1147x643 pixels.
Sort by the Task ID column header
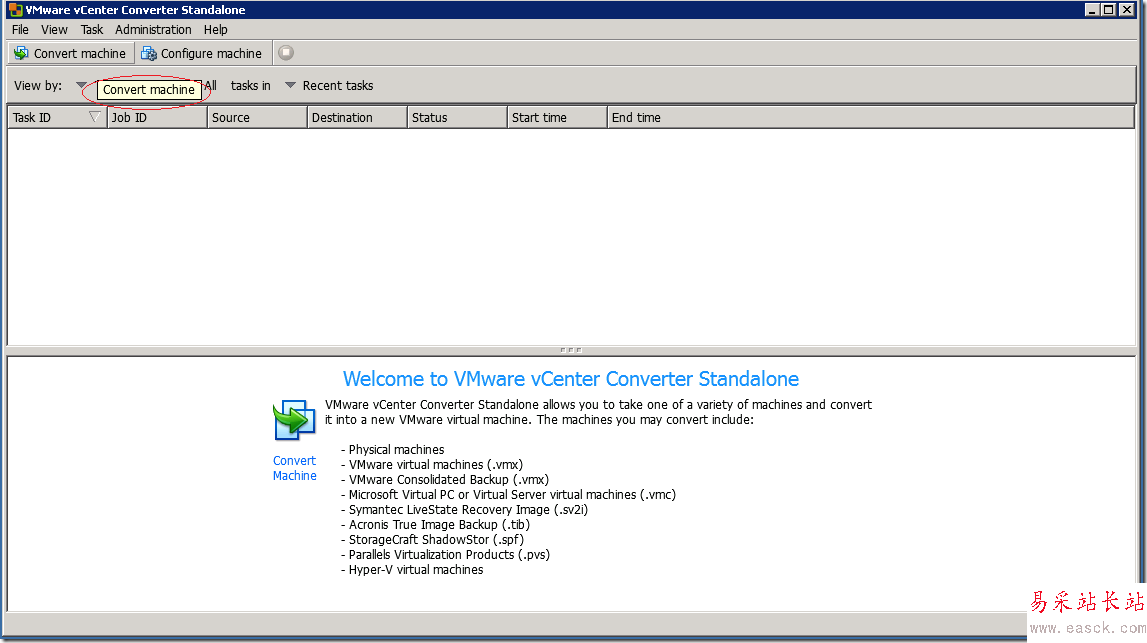click(x=56, y=118)
